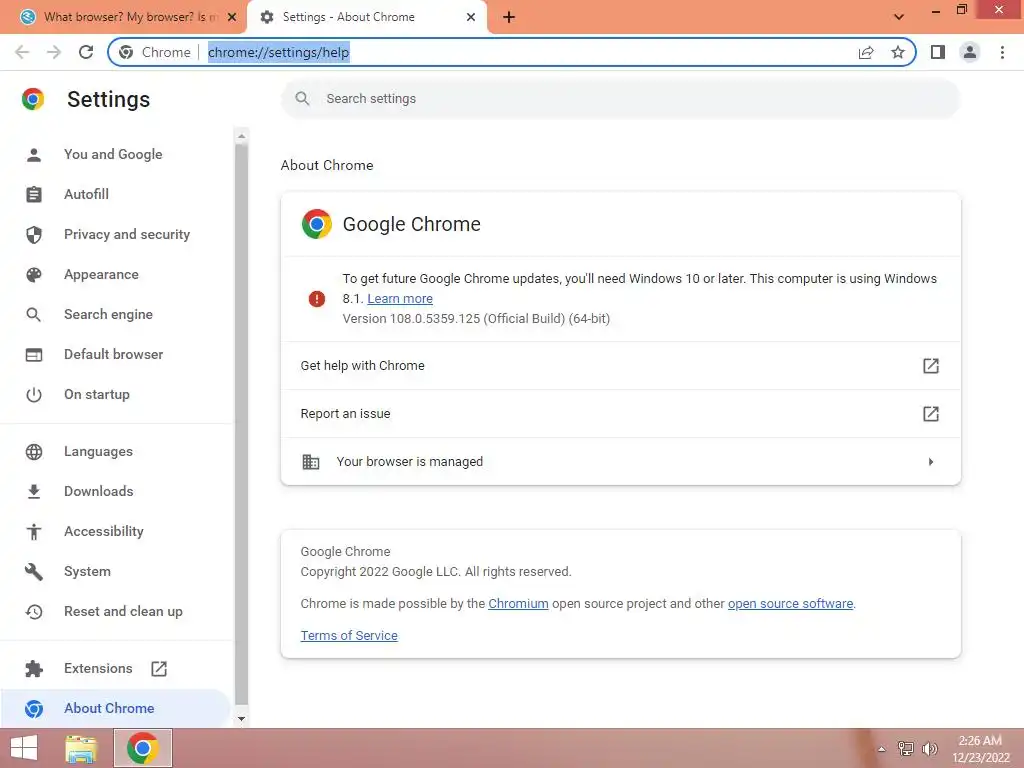Image resolution: width=1024 pixels, height=768 pixels.
Task: Click the external link icon beside Extensions
Action: click(x=159, y=669)
